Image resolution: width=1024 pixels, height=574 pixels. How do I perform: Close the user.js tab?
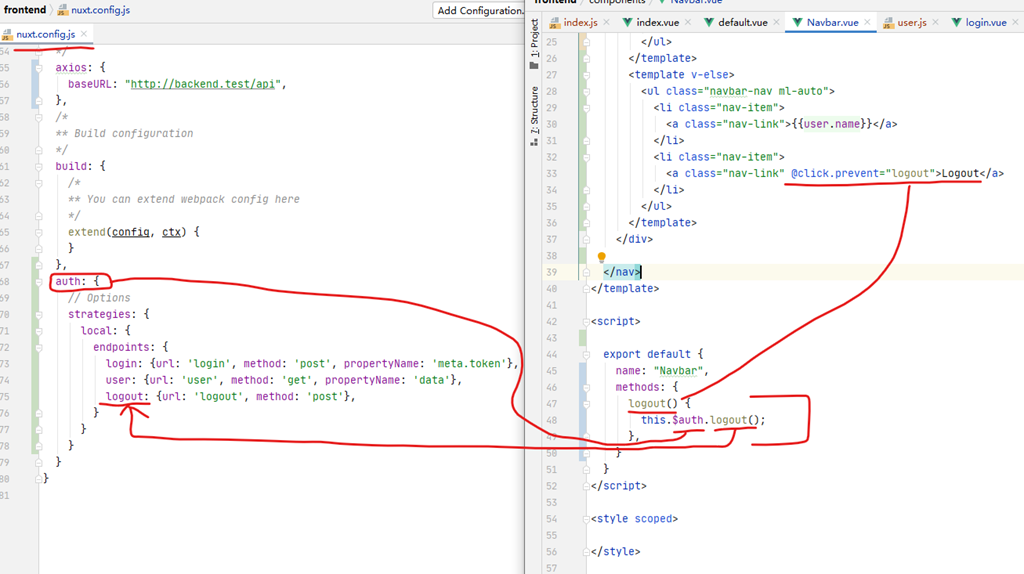(935, 22)
